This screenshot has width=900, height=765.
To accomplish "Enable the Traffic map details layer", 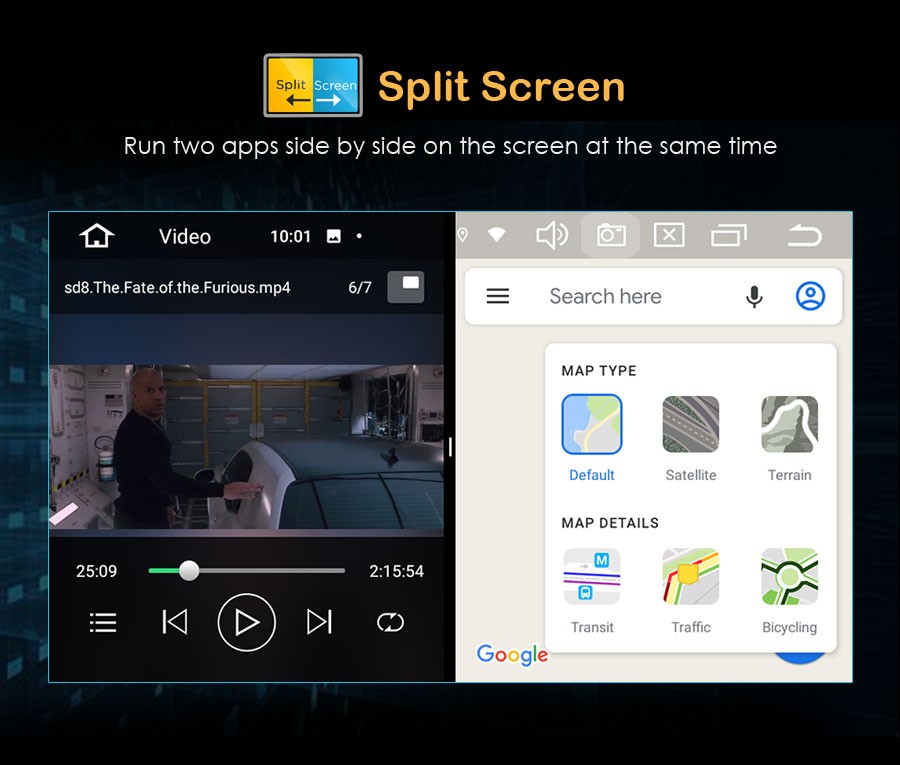I will pos(690,591).
